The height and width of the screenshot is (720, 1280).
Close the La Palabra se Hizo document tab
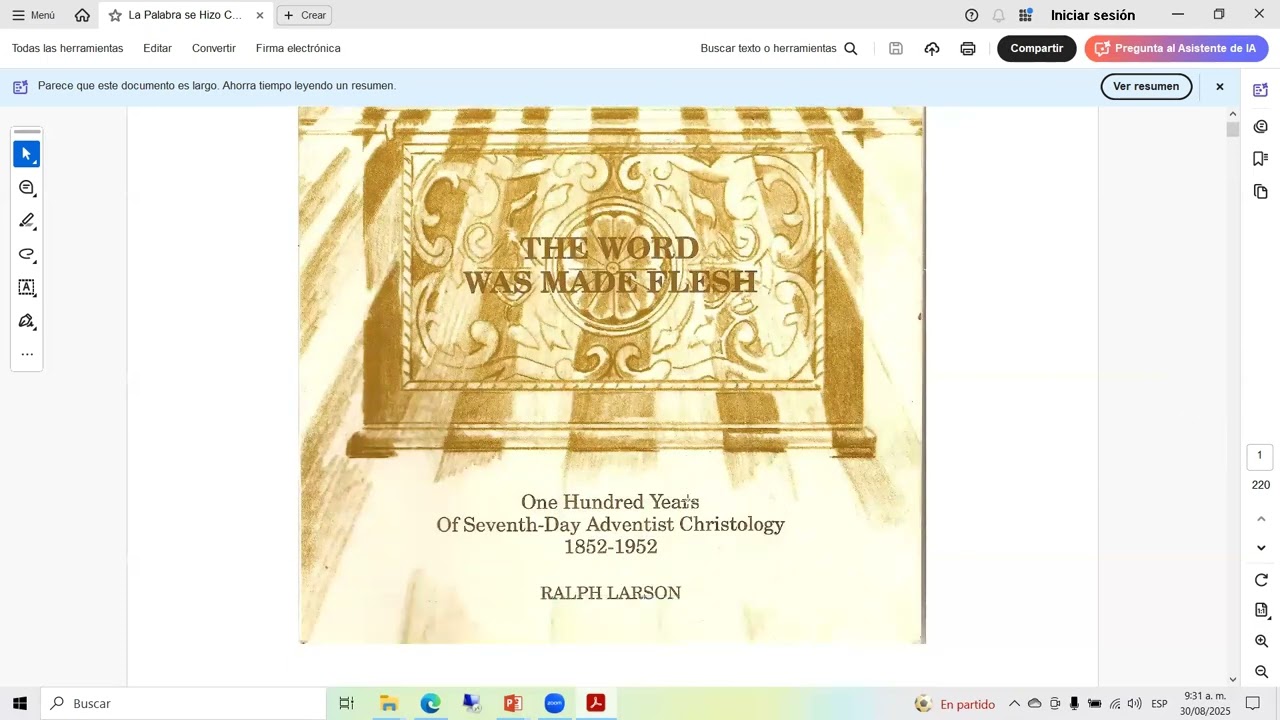[x=260, y=15]
